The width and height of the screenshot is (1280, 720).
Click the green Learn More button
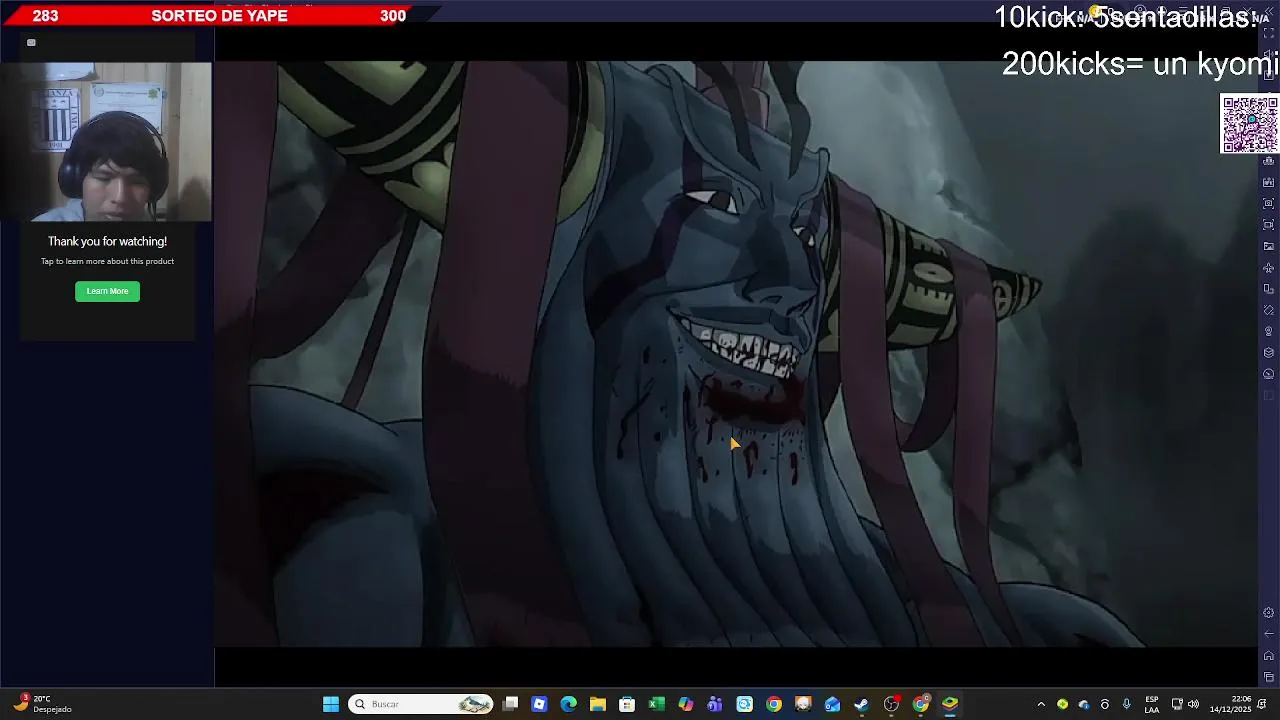pyautogui.click(x=107, y=291)
